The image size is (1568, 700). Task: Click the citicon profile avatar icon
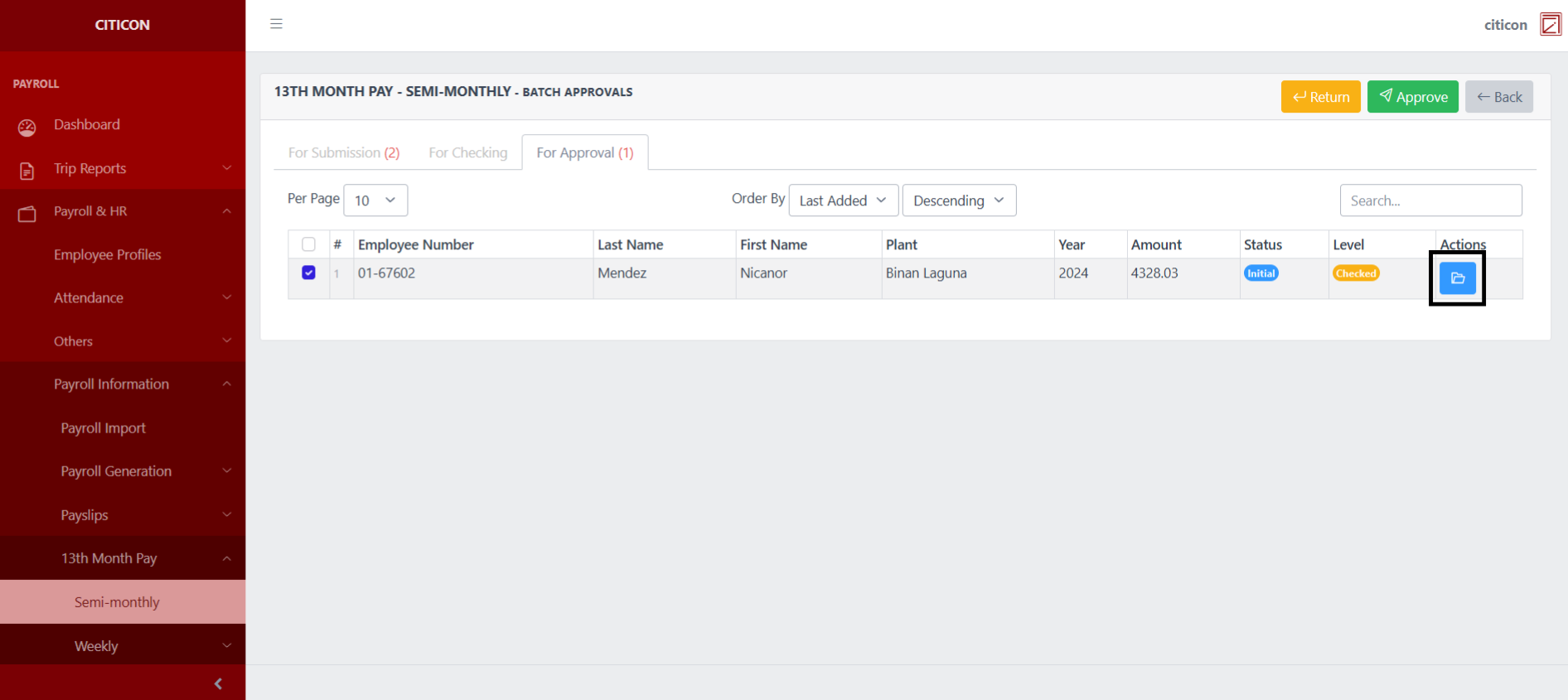[x=1550, y=25]
